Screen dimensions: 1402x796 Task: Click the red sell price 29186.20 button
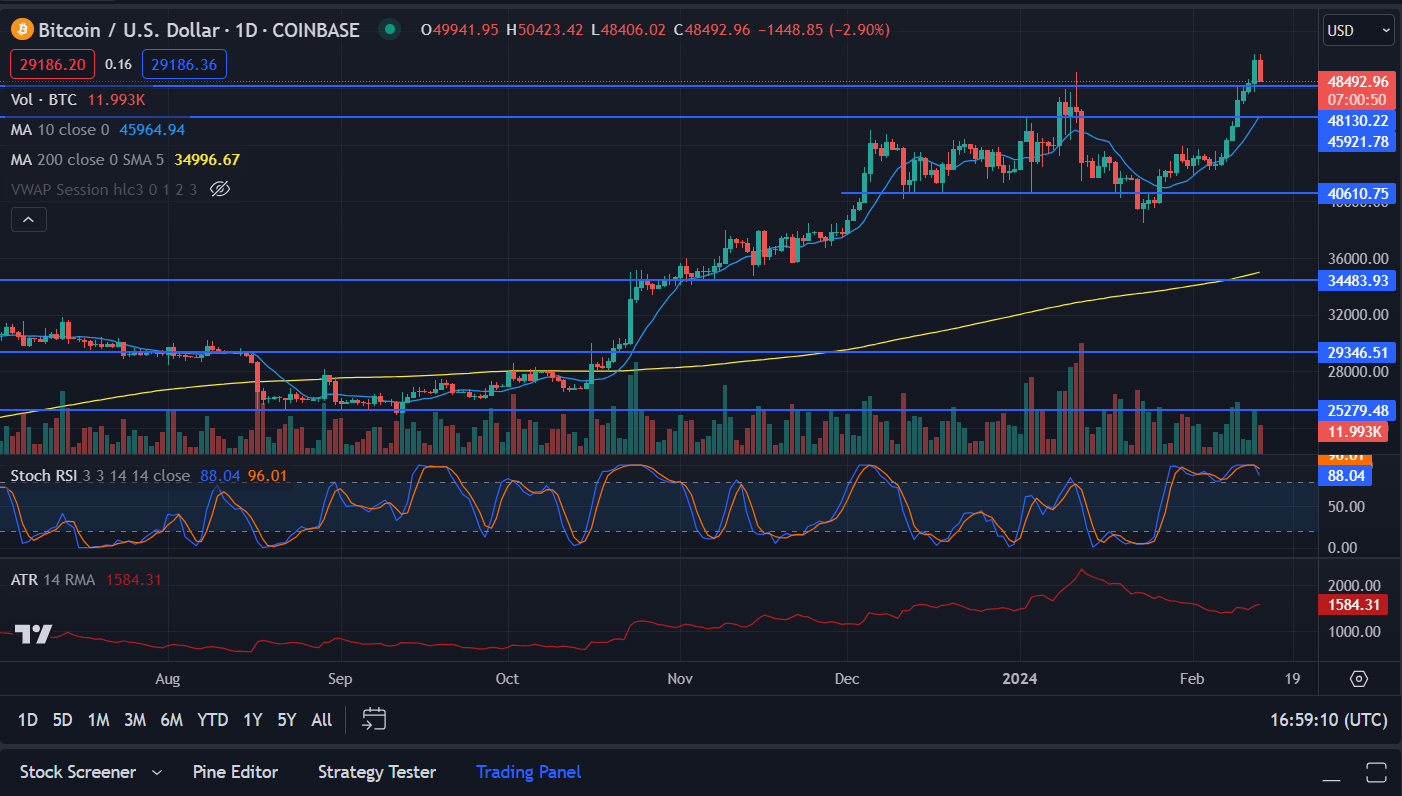click(x=53, y=64)
